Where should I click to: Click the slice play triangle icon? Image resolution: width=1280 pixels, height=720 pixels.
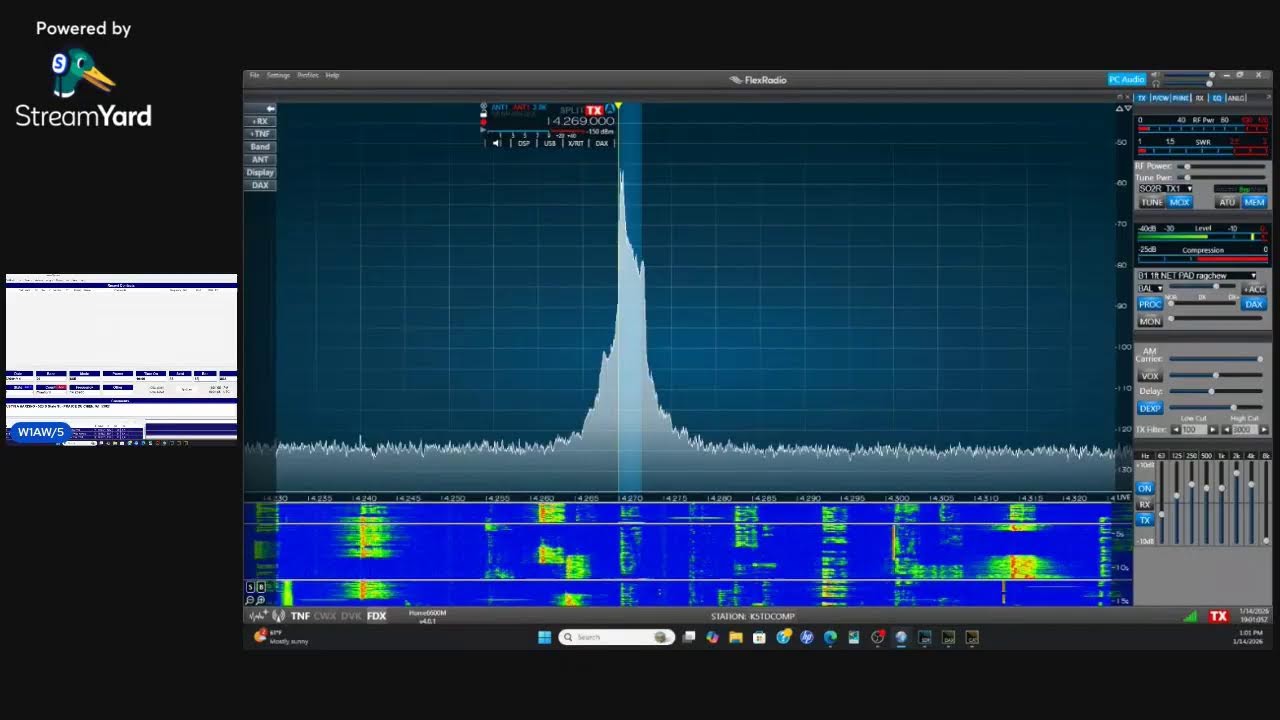point(483,130)
